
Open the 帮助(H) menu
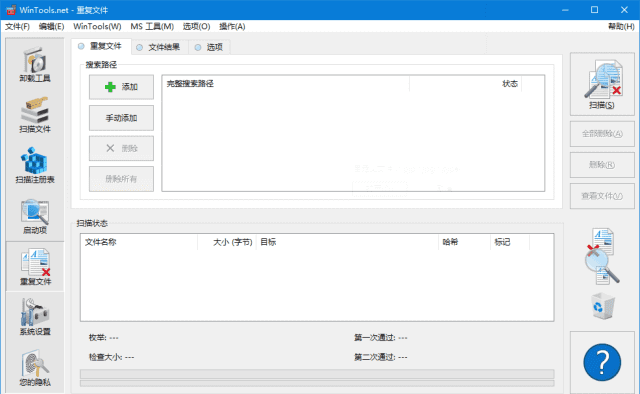coord(621,27)
